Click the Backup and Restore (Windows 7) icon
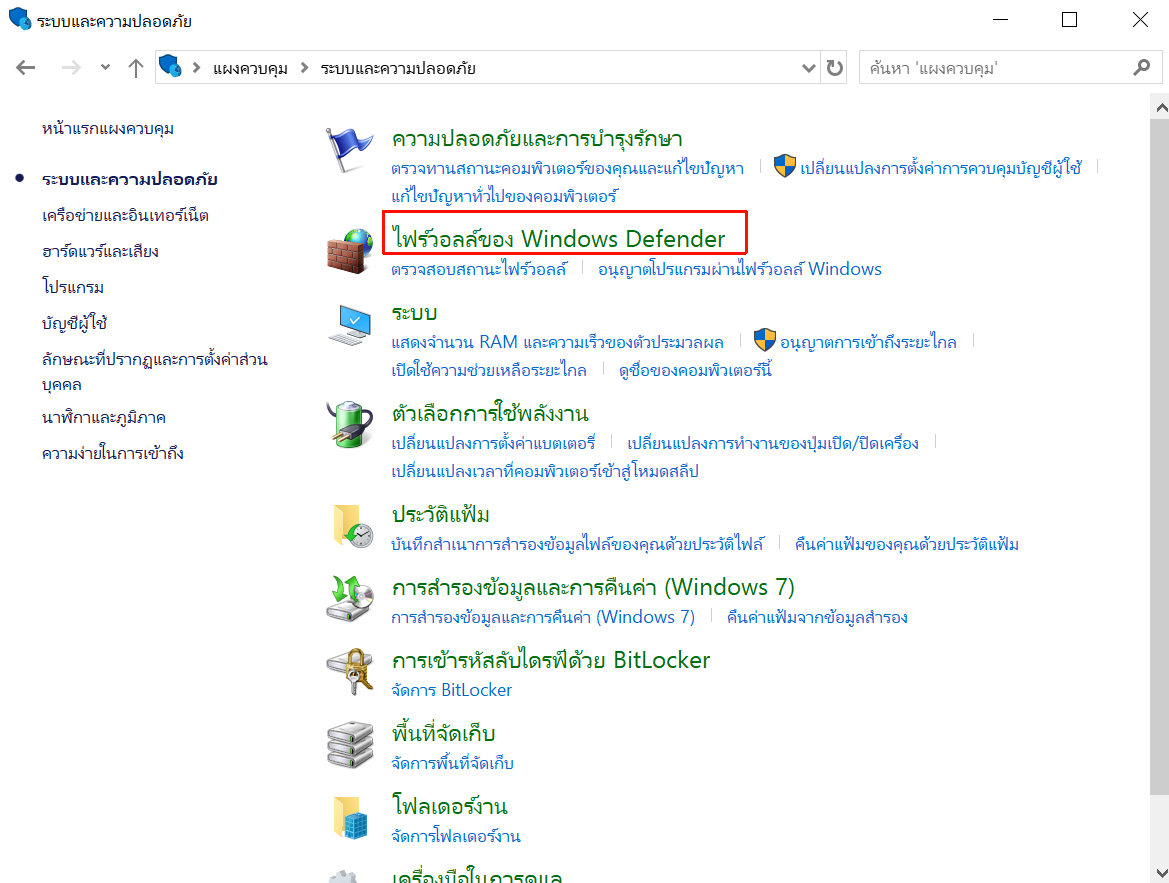 pos(349,598)
